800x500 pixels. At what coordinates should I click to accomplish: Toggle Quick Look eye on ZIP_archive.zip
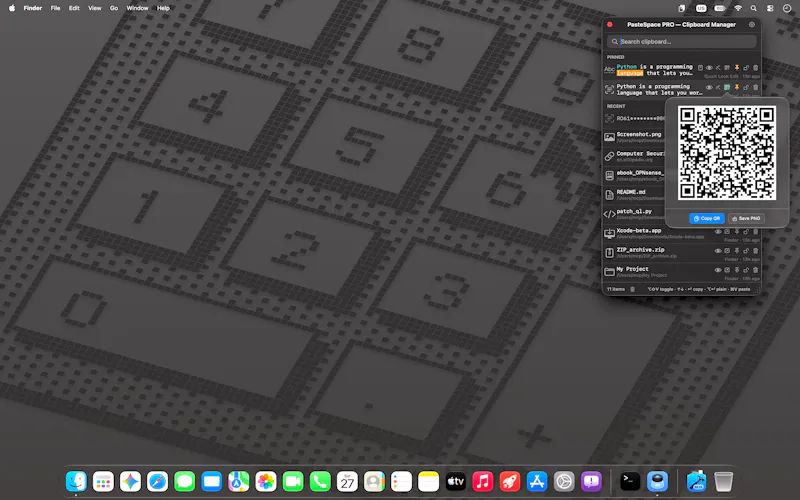click(718, 251)
